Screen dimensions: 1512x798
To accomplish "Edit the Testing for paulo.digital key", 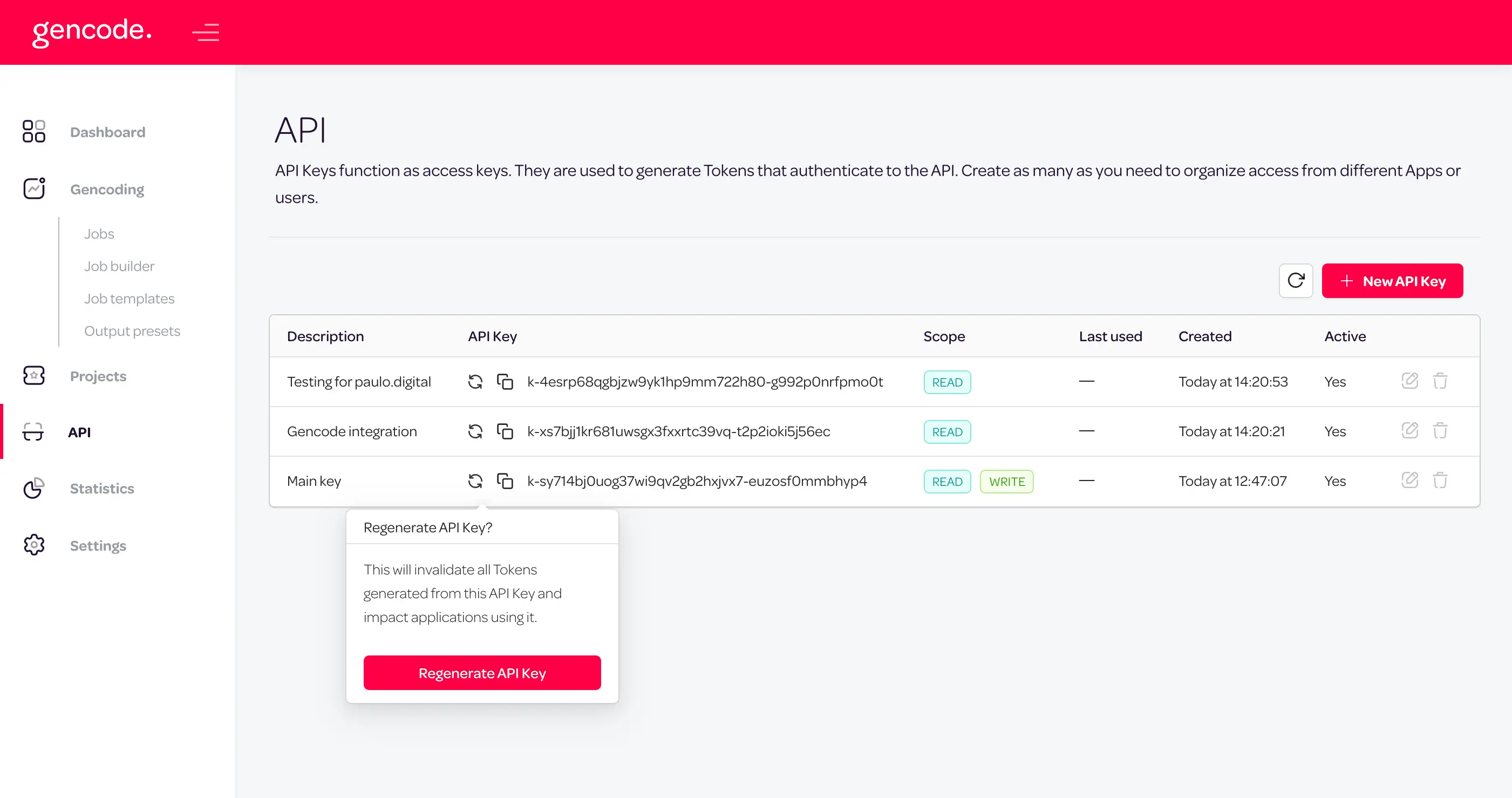I will tap(1409, 381).
